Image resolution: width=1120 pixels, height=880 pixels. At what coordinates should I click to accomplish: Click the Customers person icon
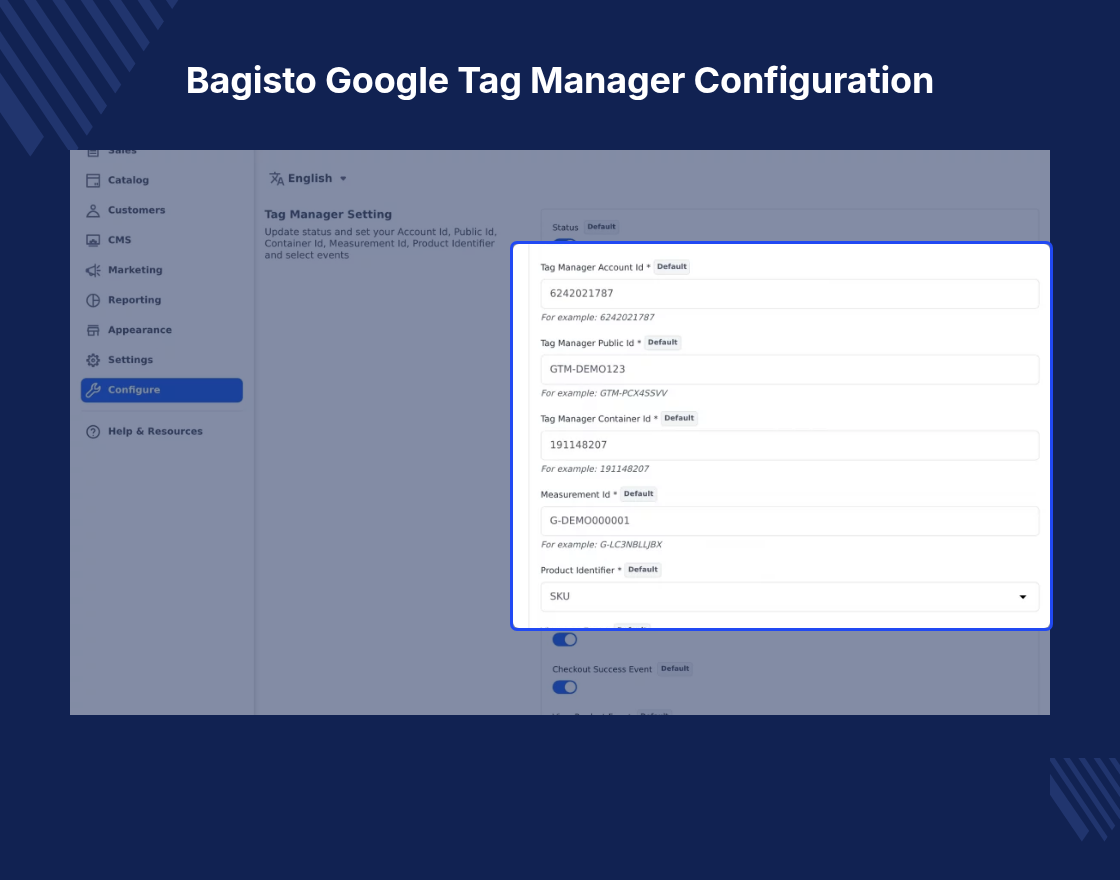(x=93, y=211)
